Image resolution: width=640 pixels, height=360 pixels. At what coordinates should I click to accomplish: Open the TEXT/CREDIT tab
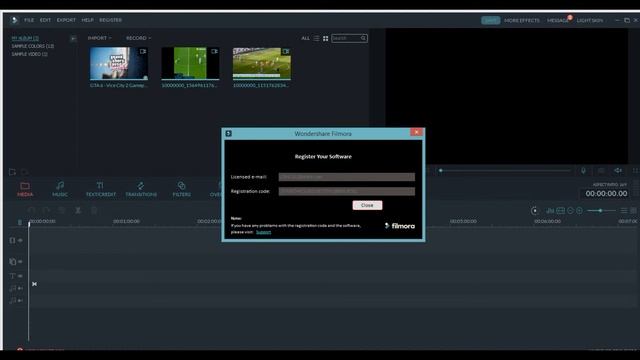(x=100, y=190)
